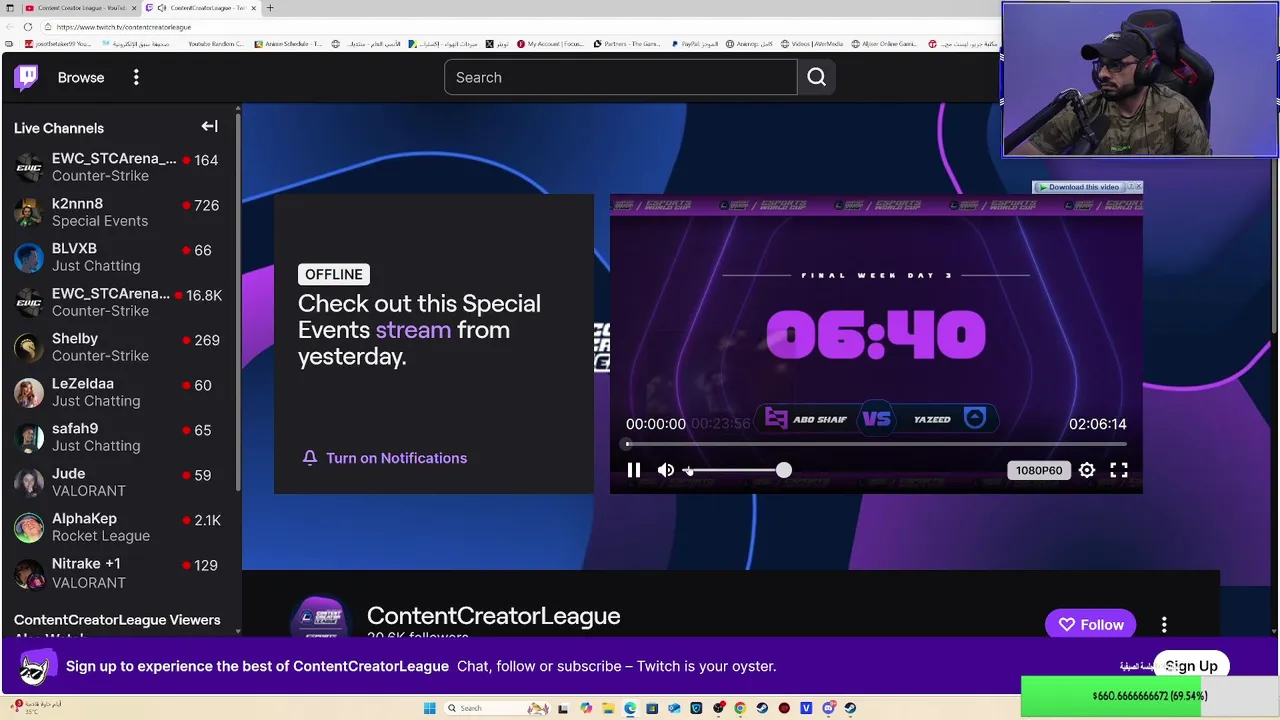1280x720 pixels.
Task: Open Discord from taskbar
Action: click(x=828, y=708)
